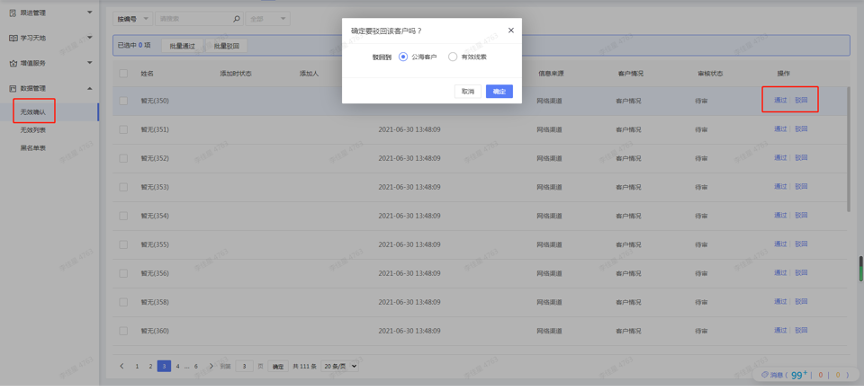Click the 取消 button in the dialog

pos(468,92)
